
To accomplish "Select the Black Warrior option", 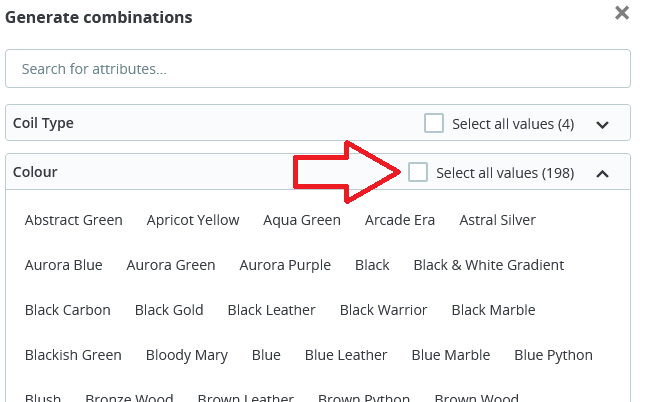I will click(x=384, y=310).
